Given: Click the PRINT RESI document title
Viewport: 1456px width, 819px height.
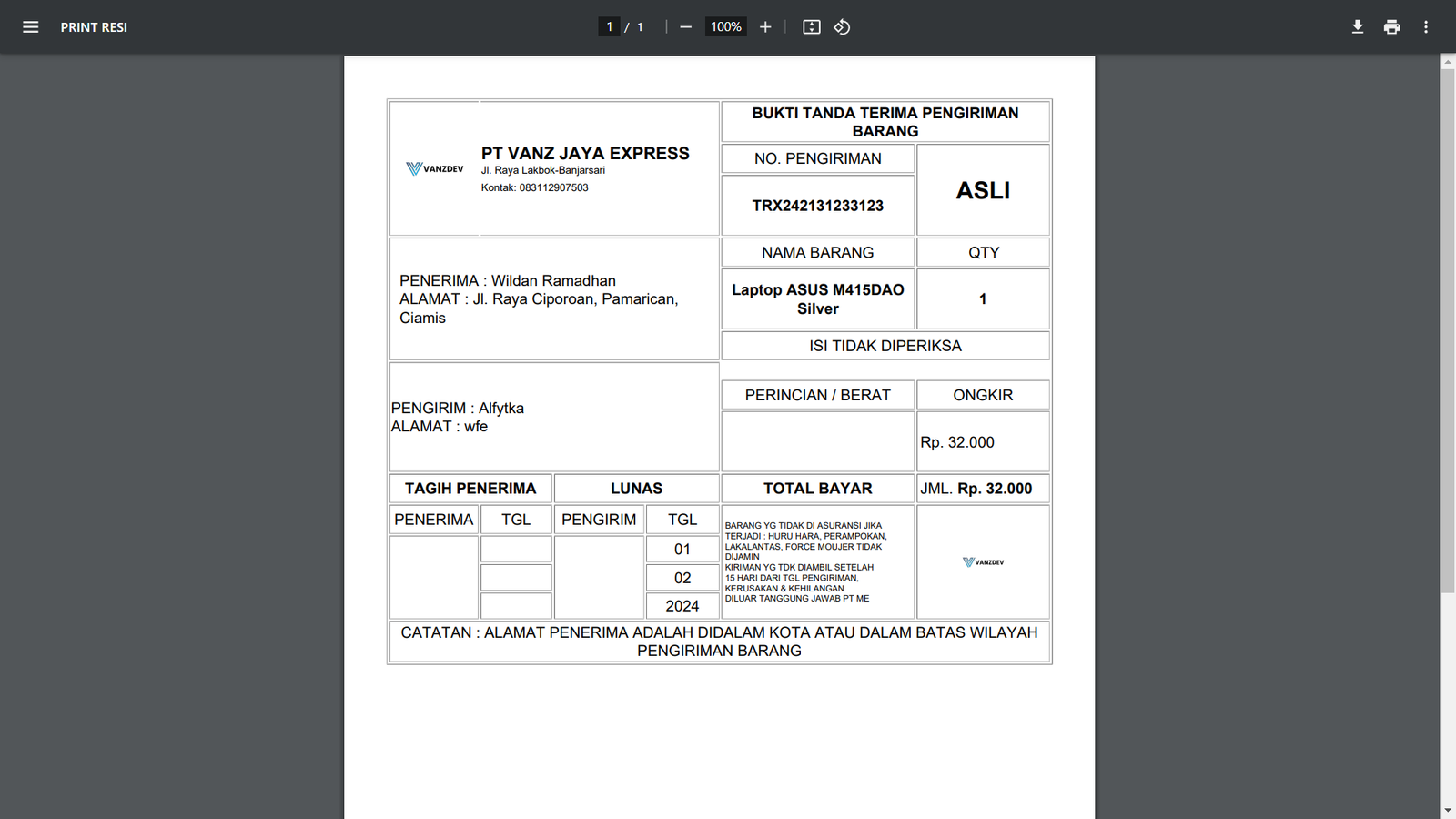Looking at the screenshot, I should [94, 27].
